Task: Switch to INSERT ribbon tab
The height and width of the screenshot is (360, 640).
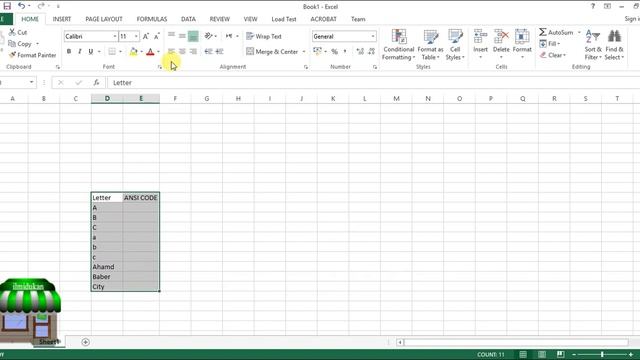Action: tap(62, 19)
